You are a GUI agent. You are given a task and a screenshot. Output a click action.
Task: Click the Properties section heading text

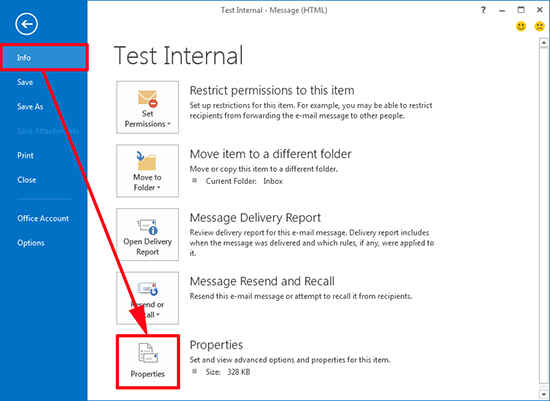[x=216, y=345]
